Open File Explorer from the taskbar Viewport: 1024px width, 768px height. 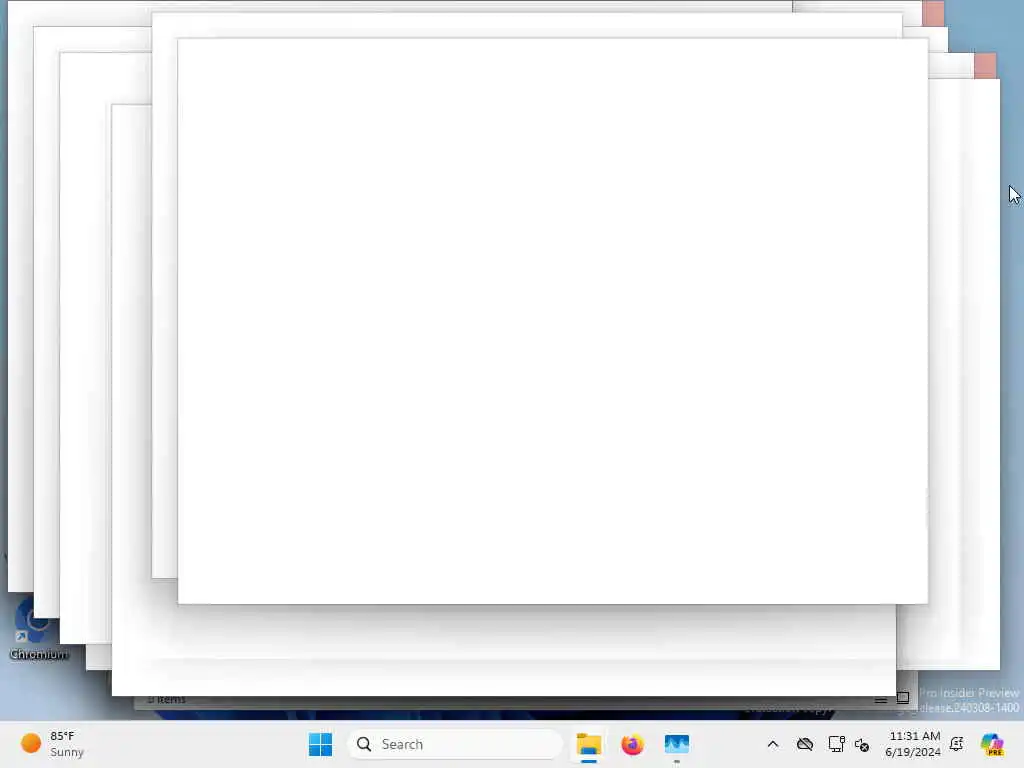[588, 744]
